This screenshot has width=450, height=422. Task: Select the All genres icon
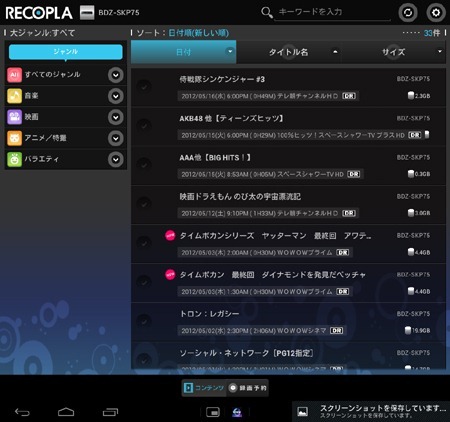point(14,75)
